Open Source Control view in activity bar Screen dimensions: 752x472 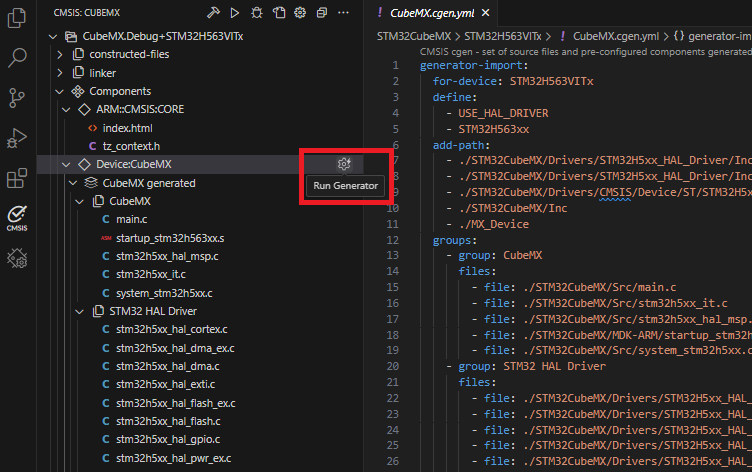17,98
